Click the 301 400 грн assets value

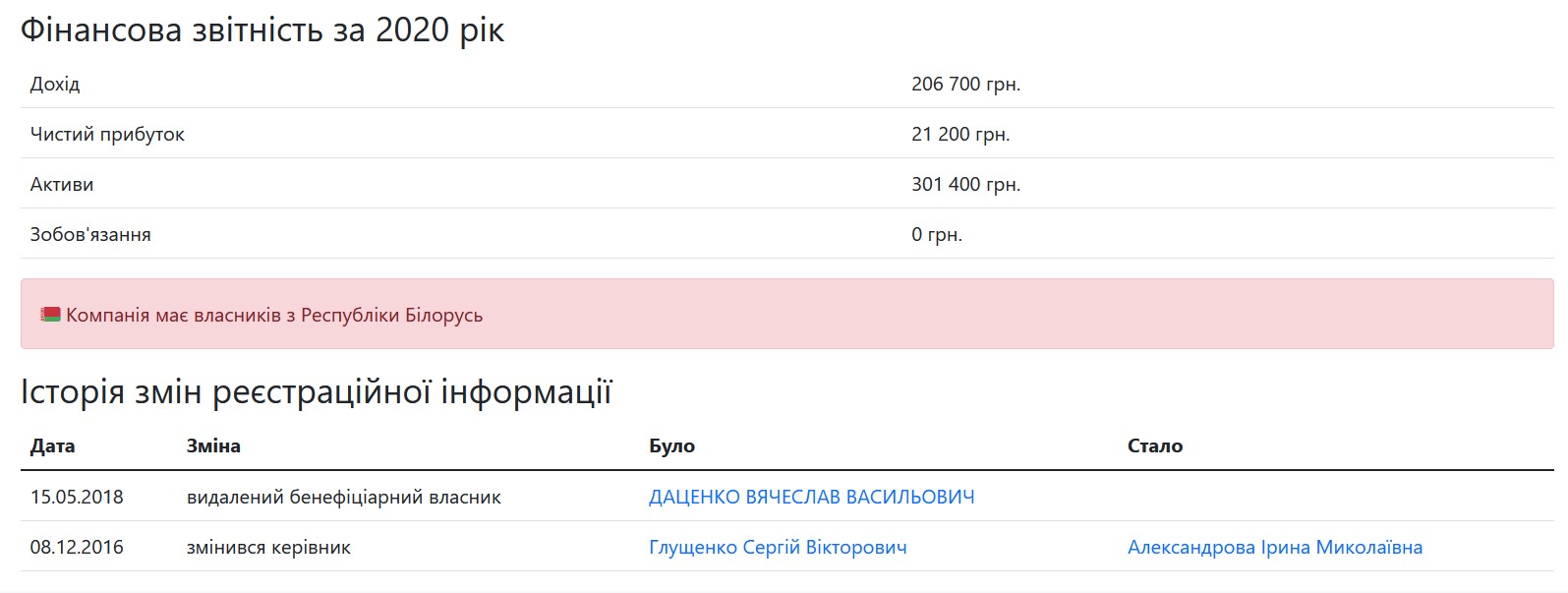click(x=967, y=184)
